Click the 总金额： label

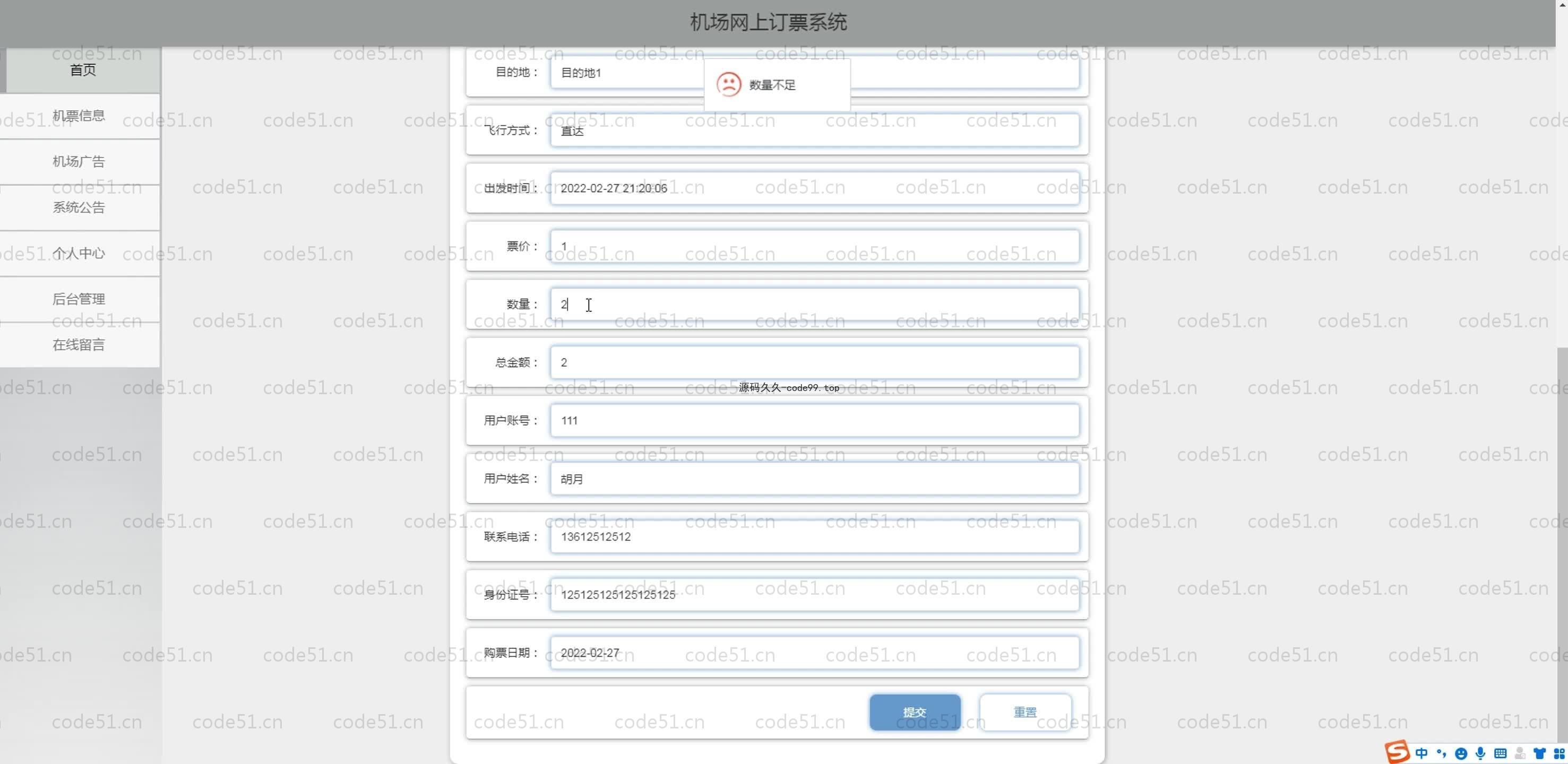point(517,362)
